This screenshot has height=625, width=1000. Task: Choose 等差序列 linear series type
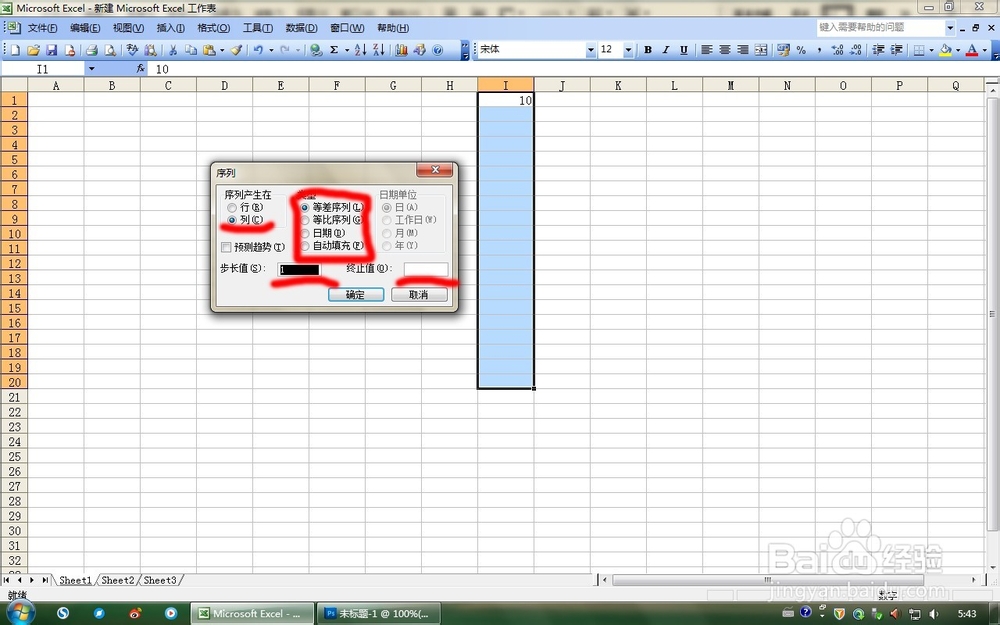click(332, 207)
